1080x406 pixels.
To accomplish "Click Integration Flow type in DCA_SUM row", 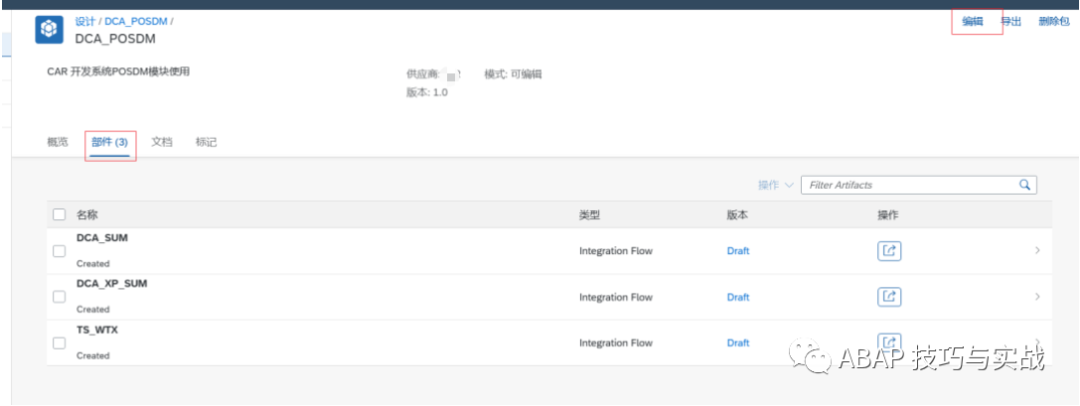I will tap(616, 251).
